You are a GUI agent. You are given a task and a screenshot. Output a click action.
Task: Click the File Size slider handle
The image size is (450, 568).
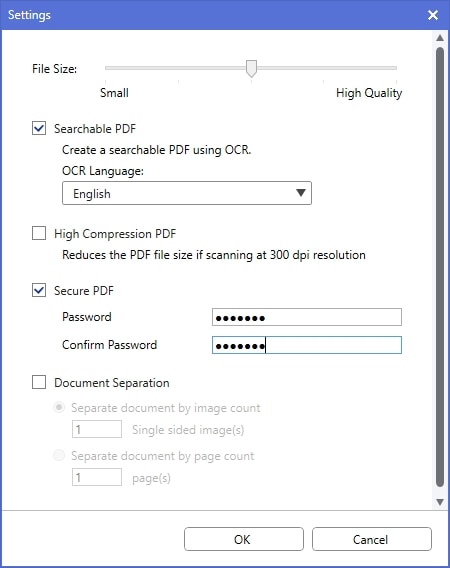[x=251, y=68]
